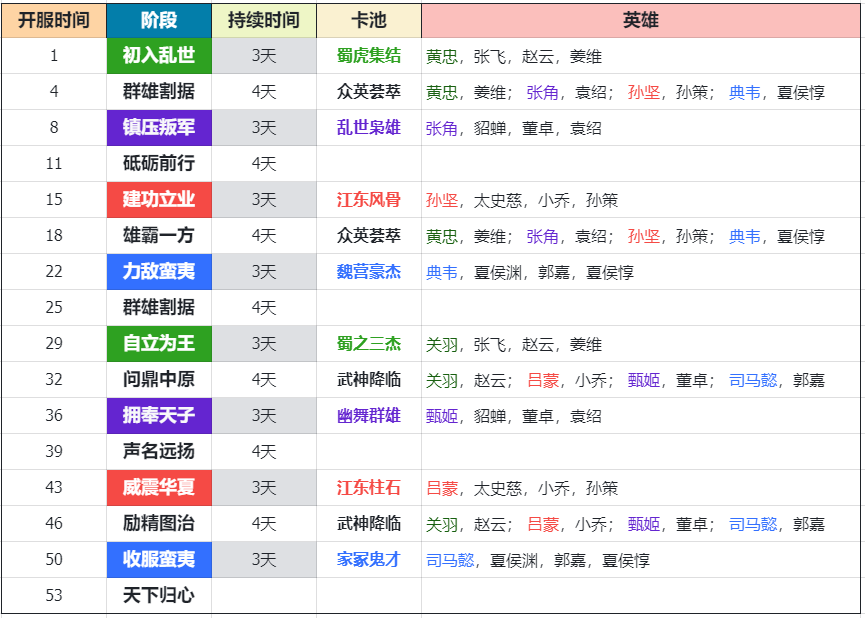Click opening day 8 cell

coord(54,127)
